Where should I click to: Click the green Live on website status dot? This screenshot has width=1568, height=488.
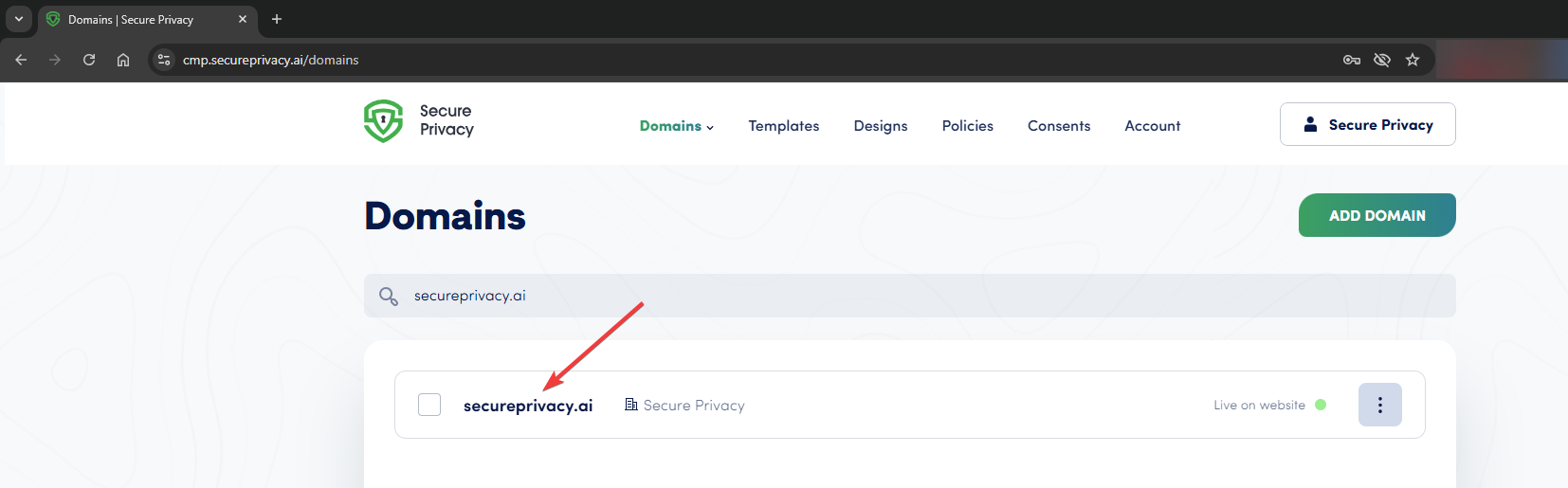coord(1321,405)
